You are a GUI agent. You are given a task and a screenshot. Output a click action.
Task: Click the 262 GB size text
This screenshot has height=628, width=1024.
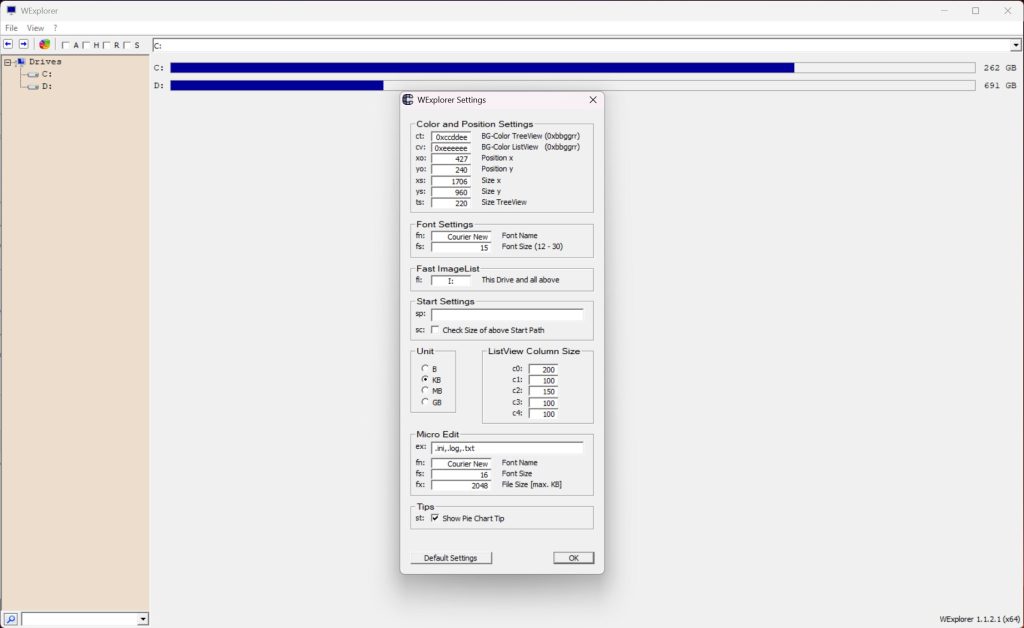point(1000,68)
